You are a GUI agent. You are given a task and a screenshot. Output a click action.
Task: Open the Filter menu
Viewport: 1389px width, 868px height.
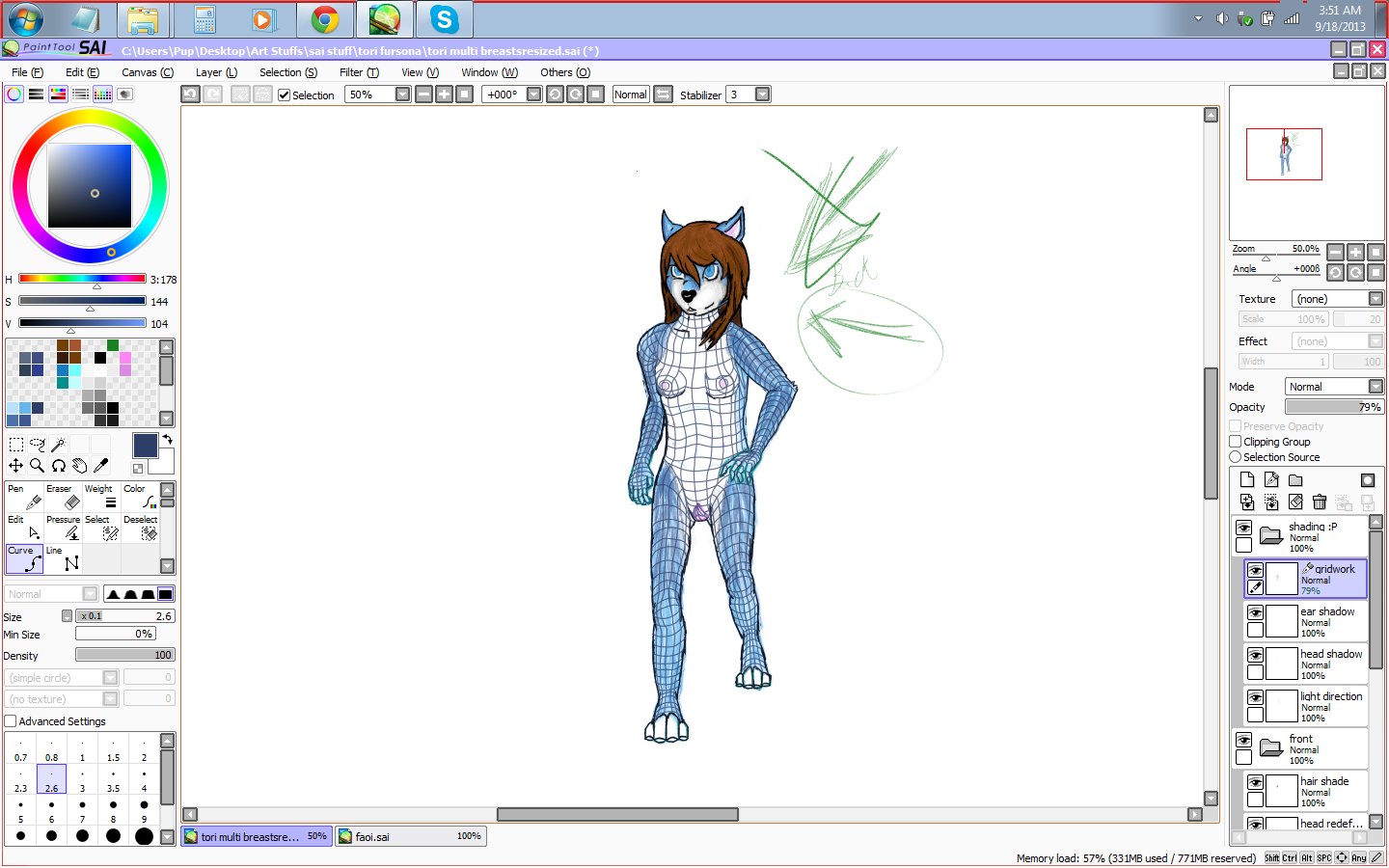(358, 72)
